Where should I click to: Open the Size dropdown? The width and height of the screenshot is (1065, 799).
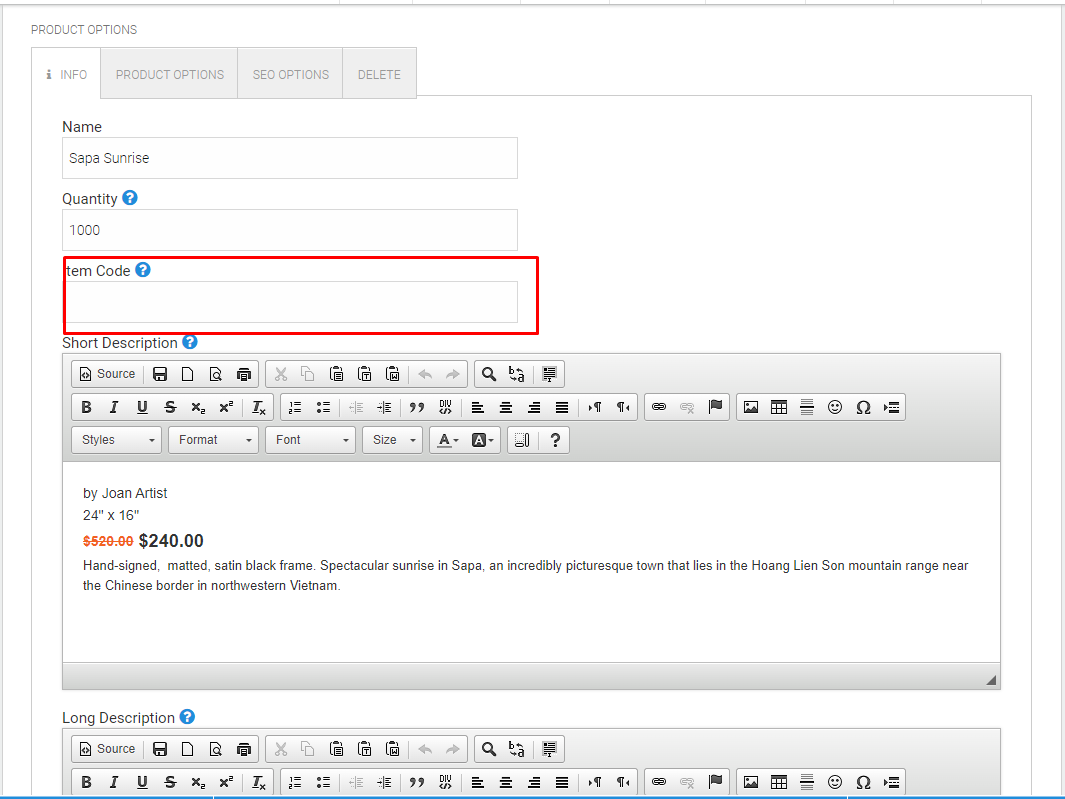point(392,439)
